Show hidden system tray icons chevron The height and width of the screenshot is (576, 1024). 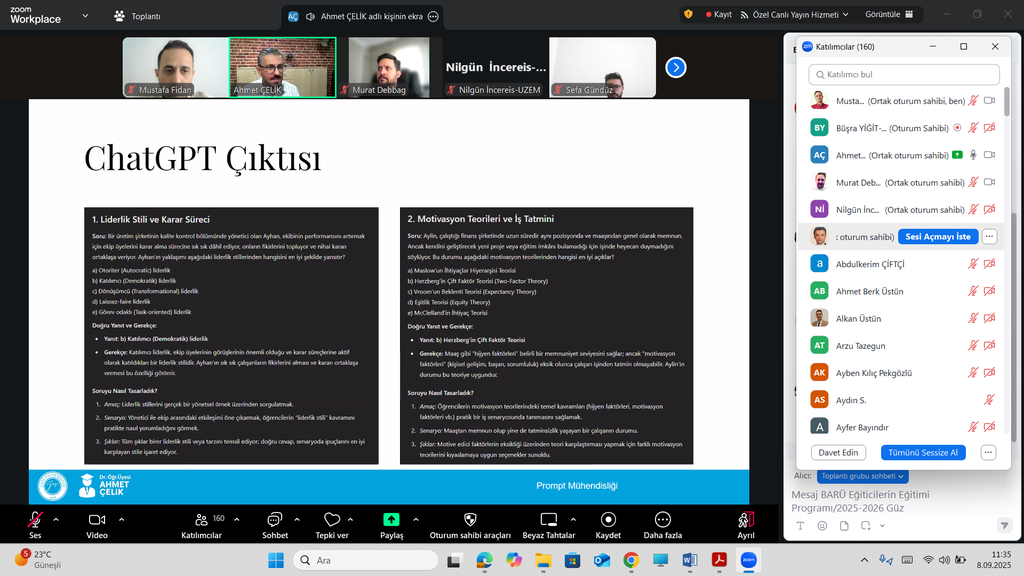864,560
